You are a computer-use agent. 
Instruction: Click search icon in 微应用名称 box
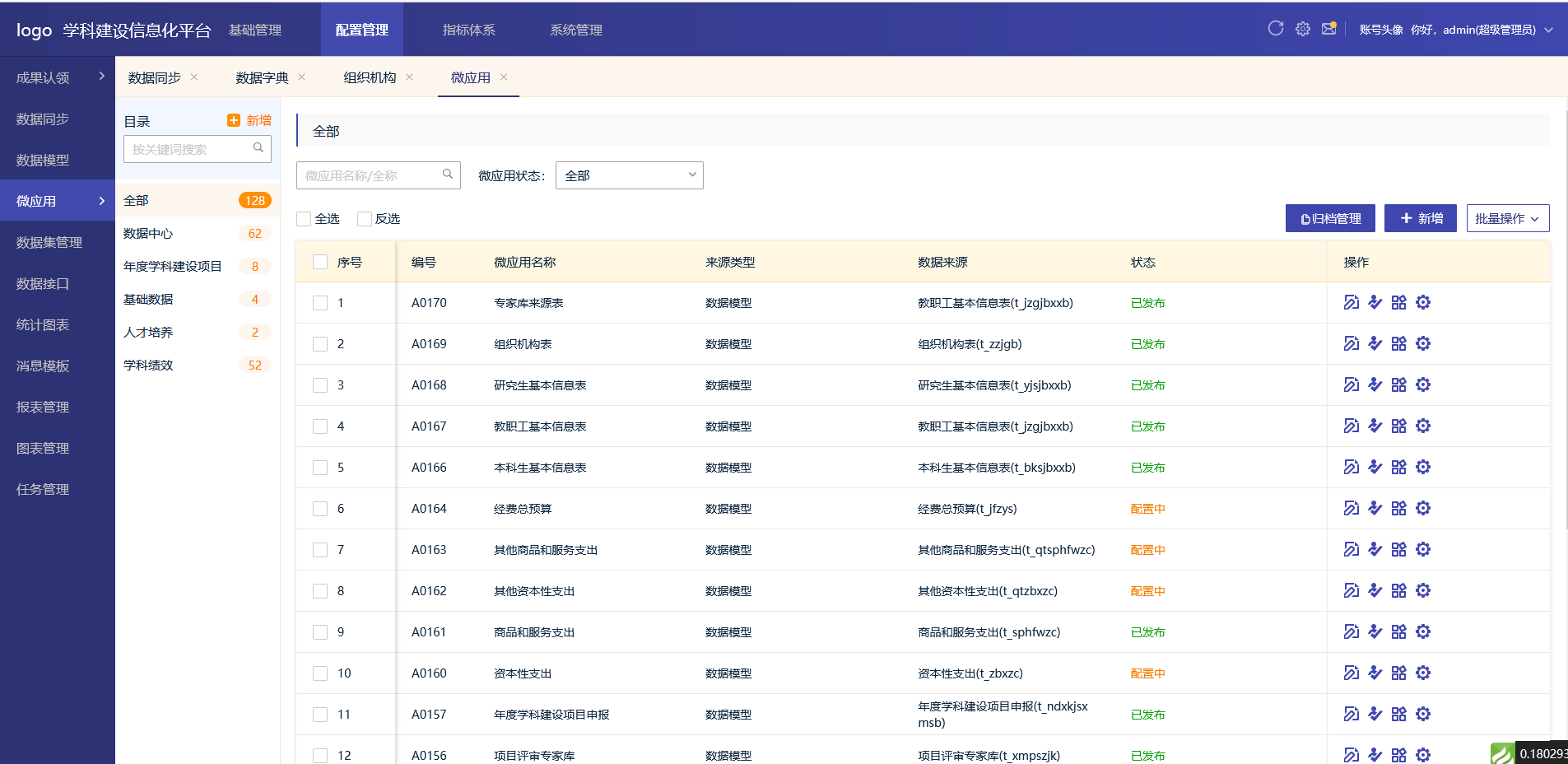click(x=448, y=174)
